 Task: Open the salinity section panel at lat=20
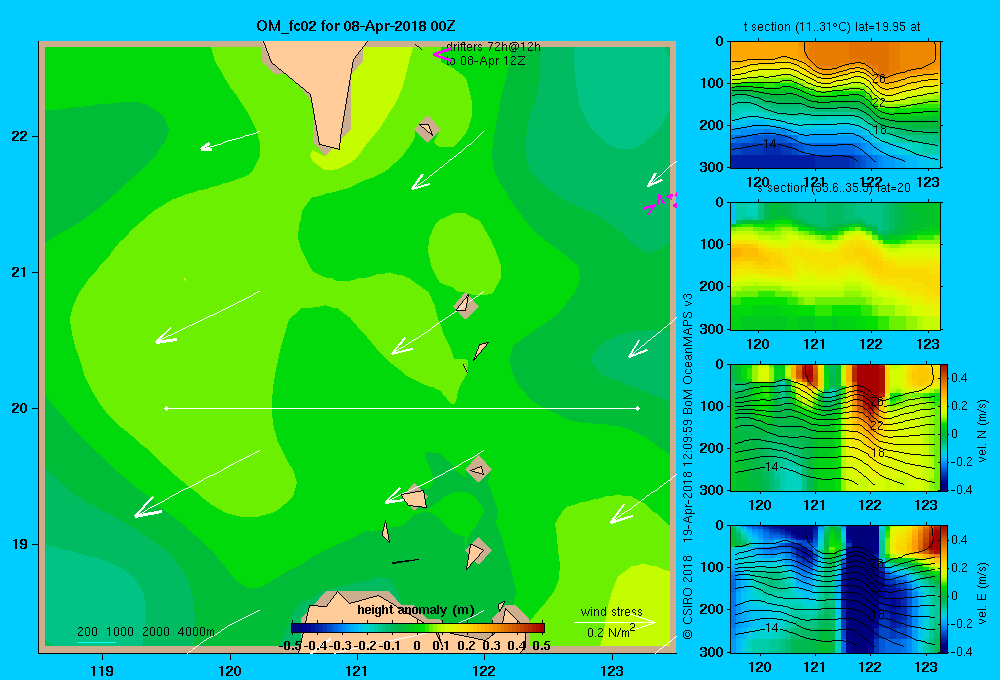pos(835,266)
